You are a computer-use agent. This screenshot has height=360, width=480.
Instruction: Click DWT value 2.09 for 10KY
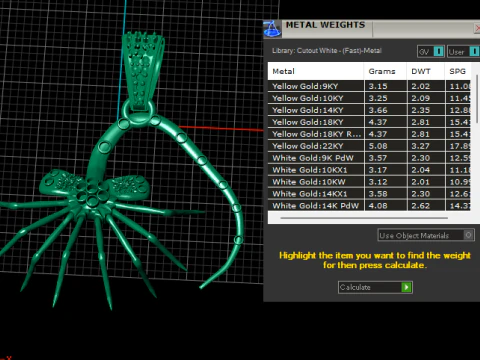coord(421,98)
